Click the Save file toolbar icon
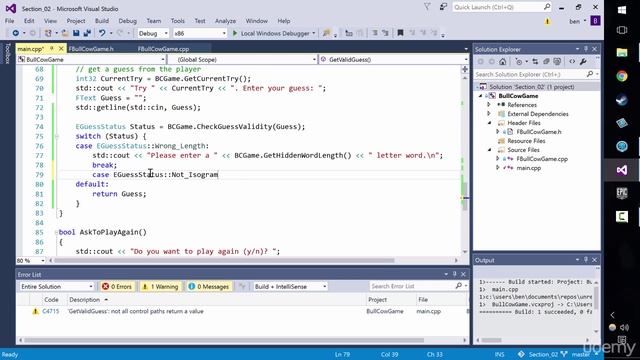 pos(76,33)
